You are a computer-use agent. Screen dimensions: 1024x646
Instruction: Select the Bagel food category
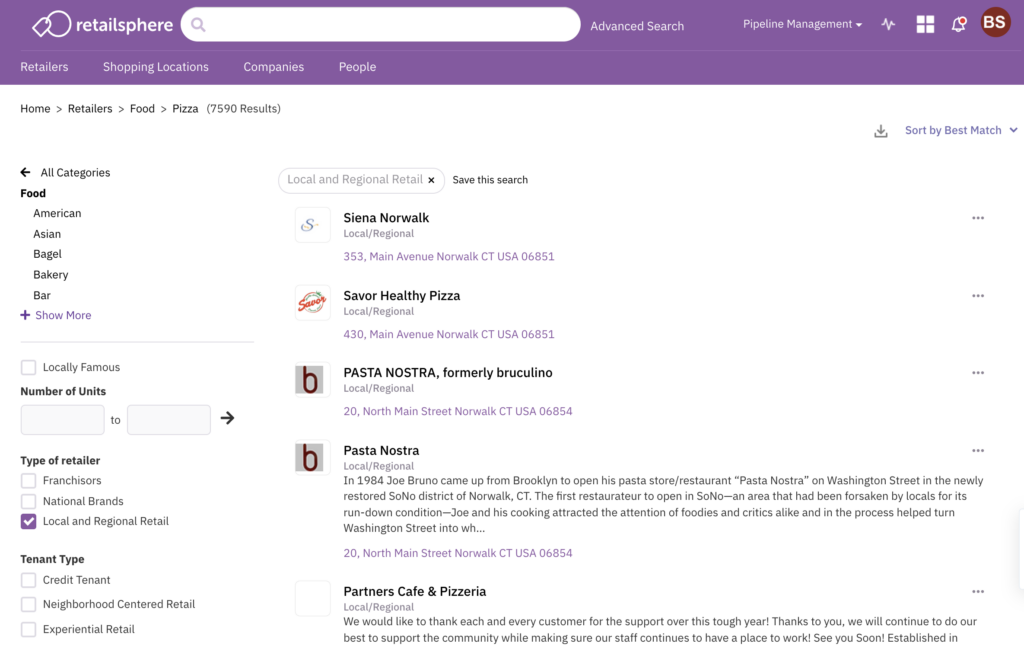[48, 254]
